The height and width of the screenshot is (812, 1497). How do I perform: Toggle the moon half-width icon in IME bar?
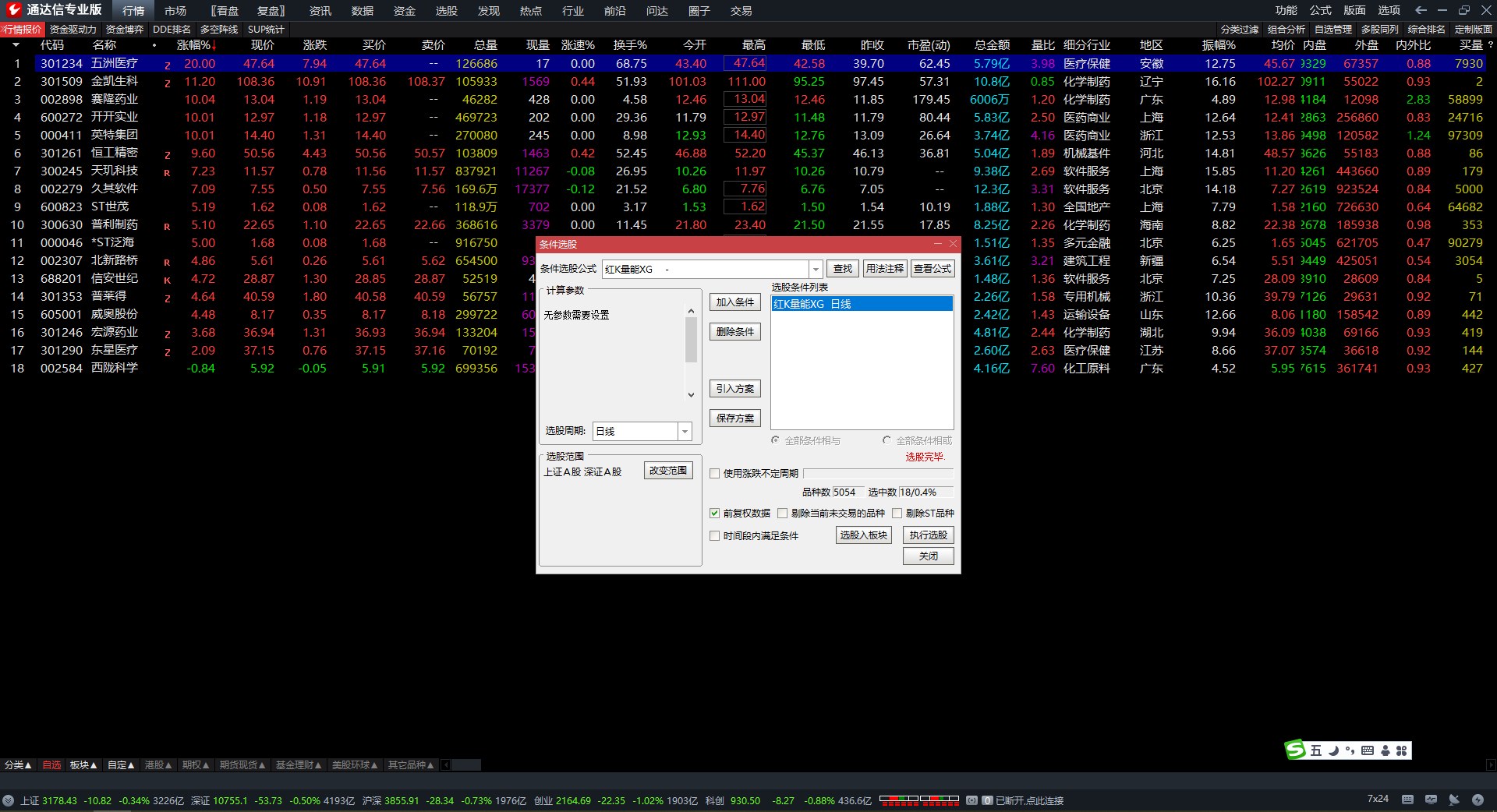[x=1333, y=750]
